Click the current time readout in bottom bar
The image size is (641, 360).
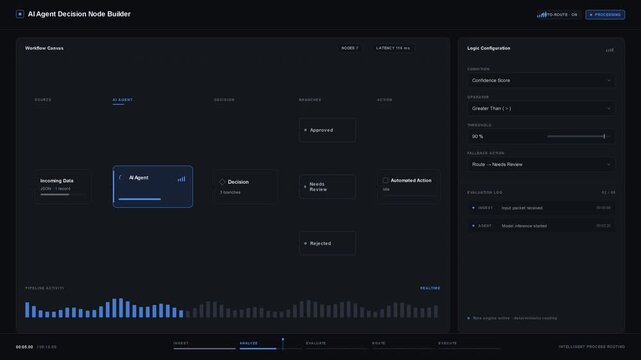pos(24,347)
